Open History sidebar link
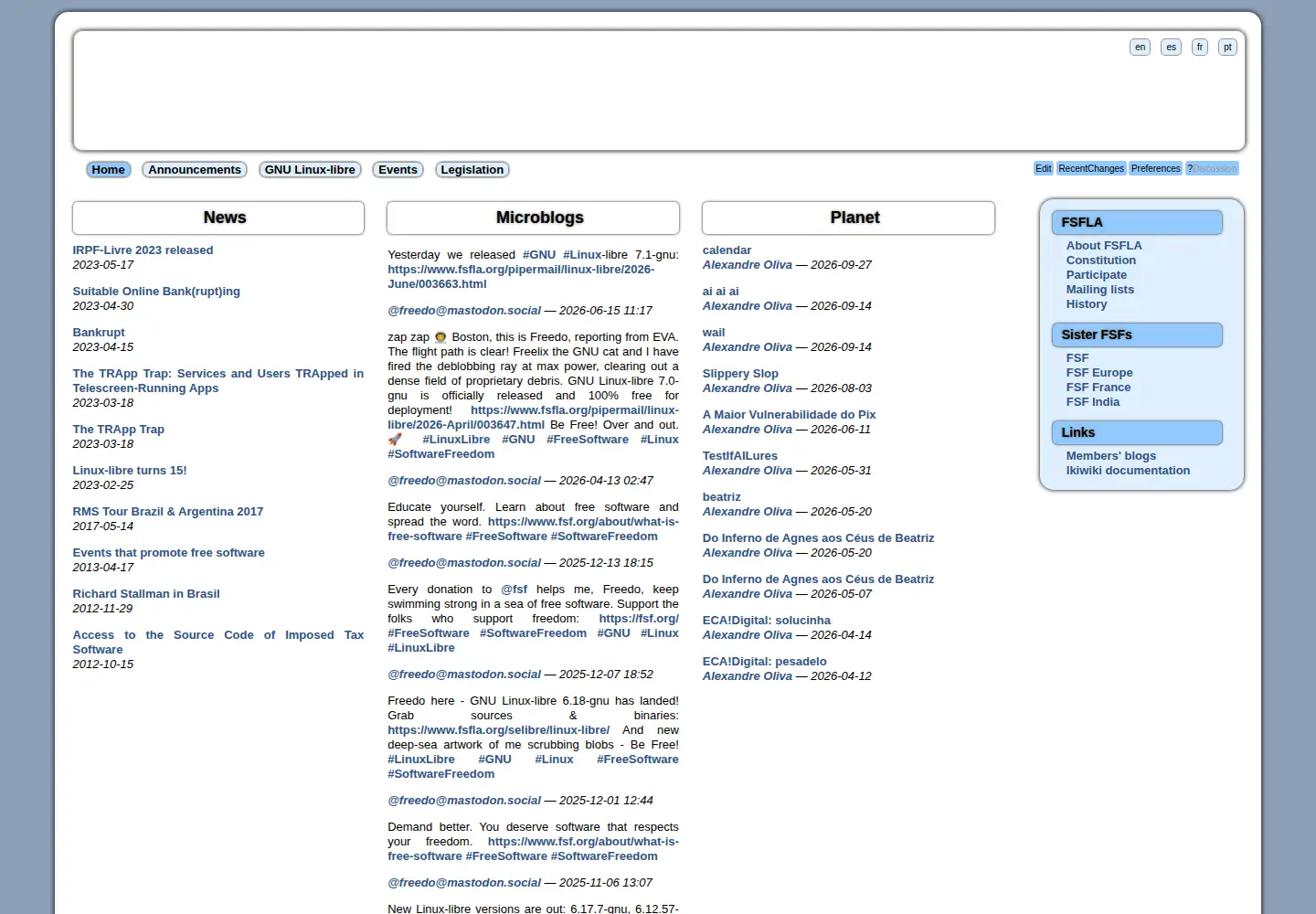 point(1086,303)
